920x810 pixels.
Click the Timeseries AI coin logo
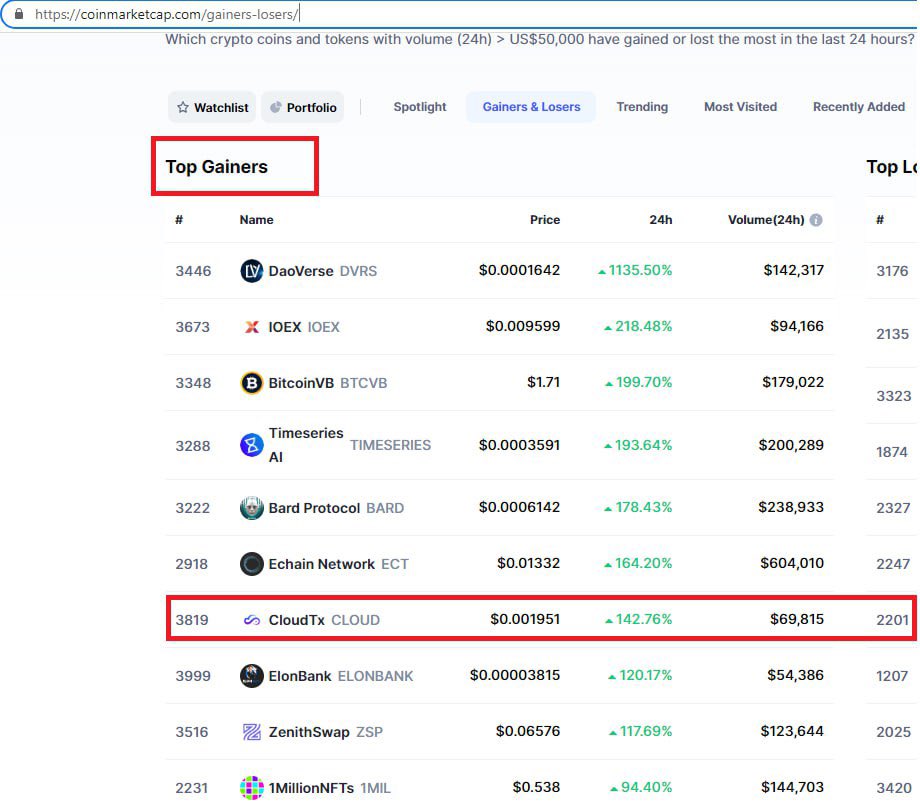pyautogui.click(x=252, y=445)
